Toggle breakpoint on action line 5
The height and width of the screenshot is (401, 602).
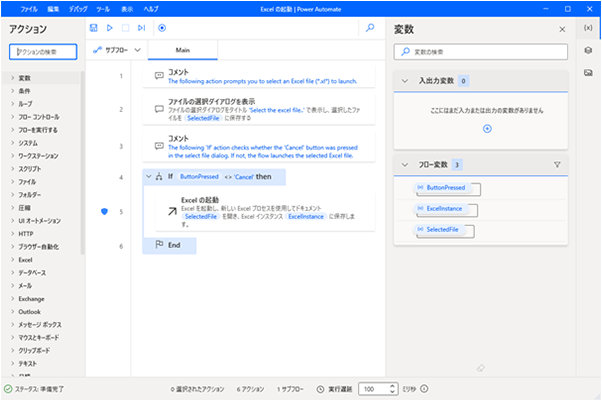[104, 212]
